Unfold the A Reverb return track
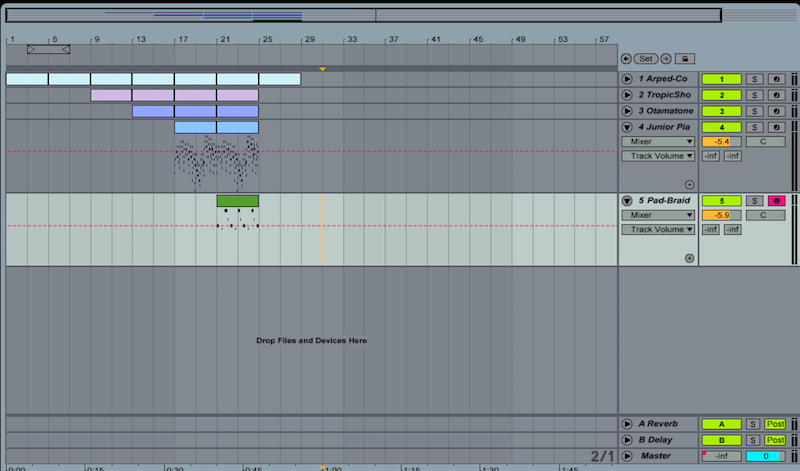Image resolution: width=800 pixels, height=471 pixels. point(627,424)
